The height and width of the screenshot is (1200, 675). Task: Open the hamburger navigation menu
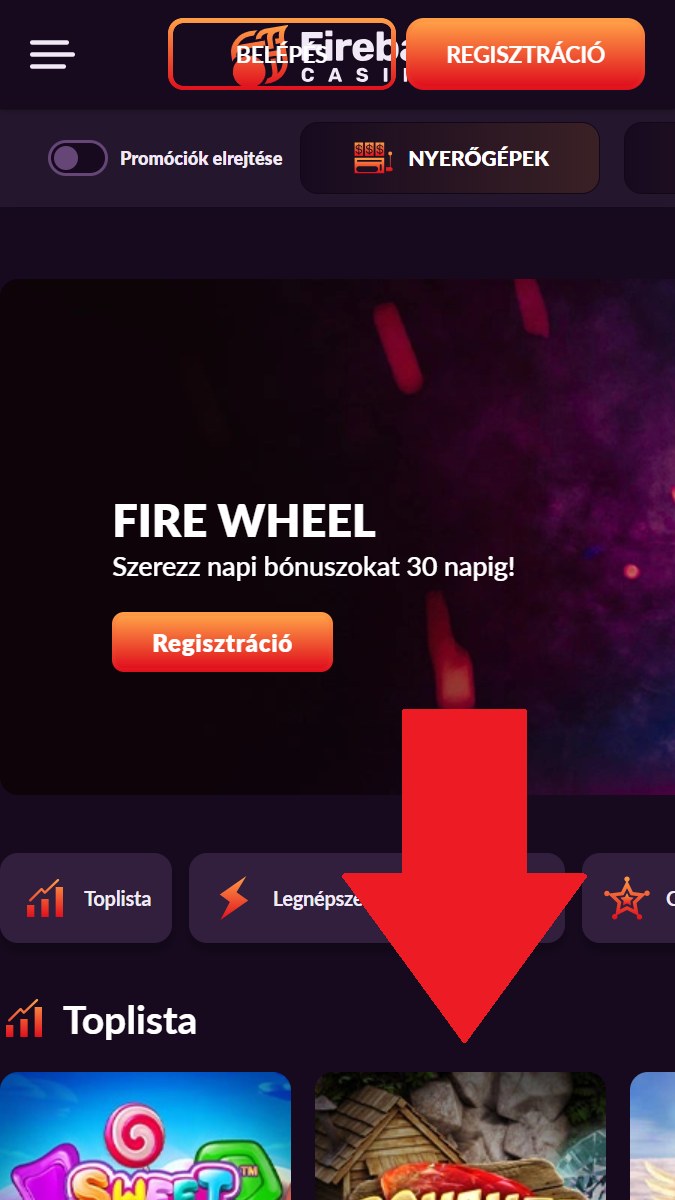[x=52, y=54]
